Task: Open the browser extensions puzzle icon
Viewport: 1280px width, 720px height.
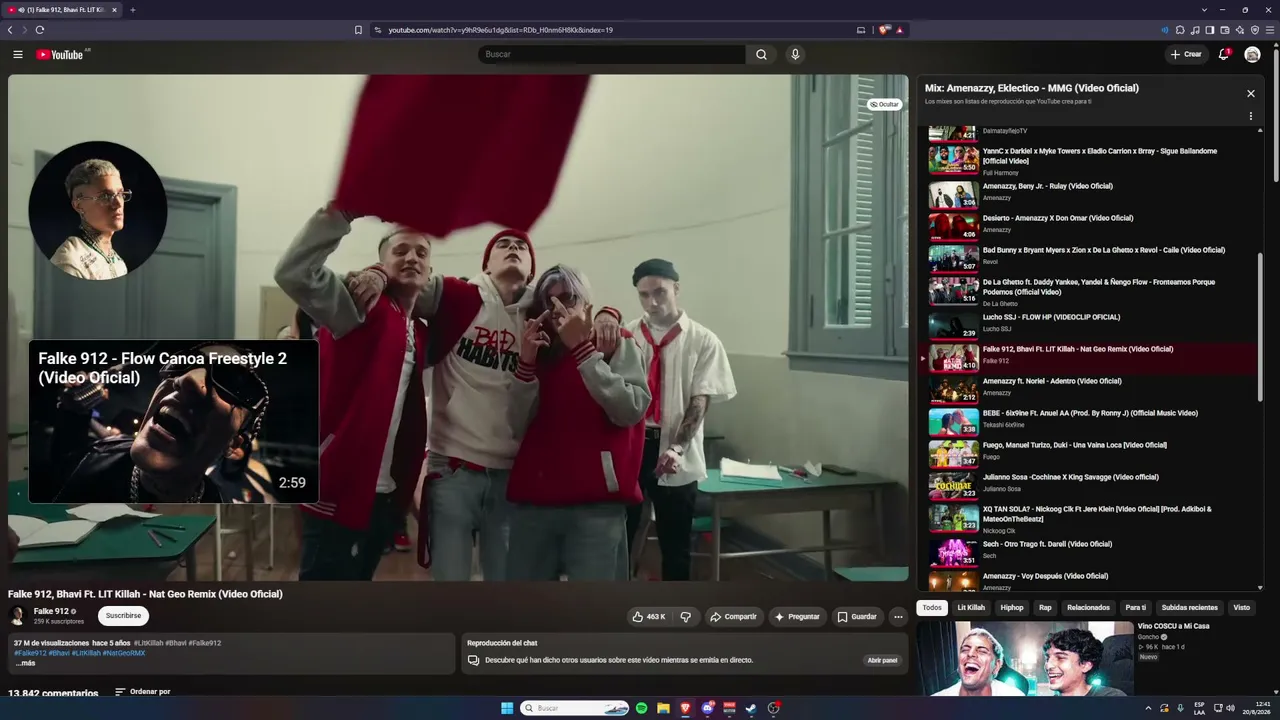Action: tap(1180, 30)
